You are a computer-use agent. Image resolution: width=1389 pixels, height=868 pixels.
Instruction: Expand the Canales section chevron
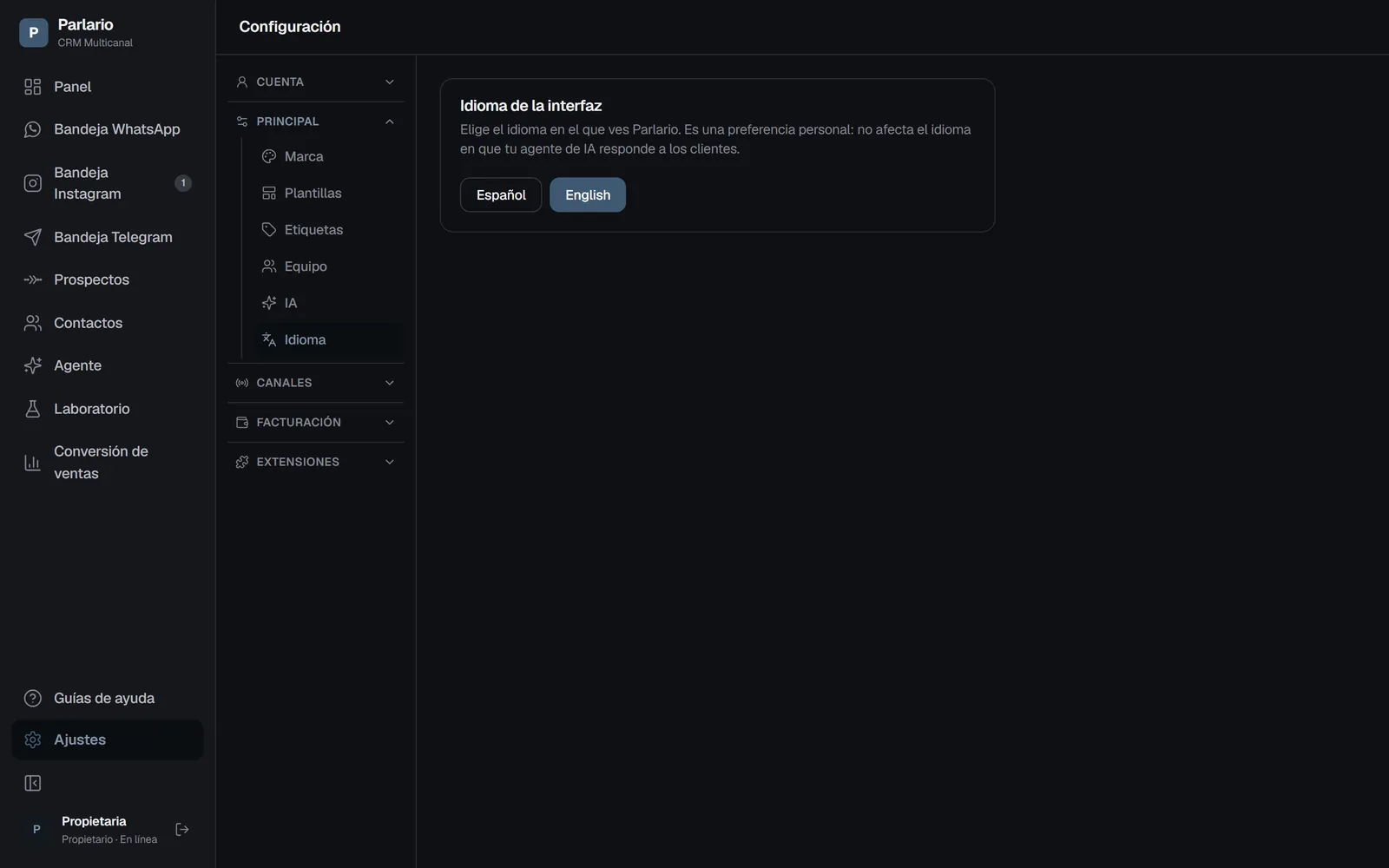click(x=390, y=383)
